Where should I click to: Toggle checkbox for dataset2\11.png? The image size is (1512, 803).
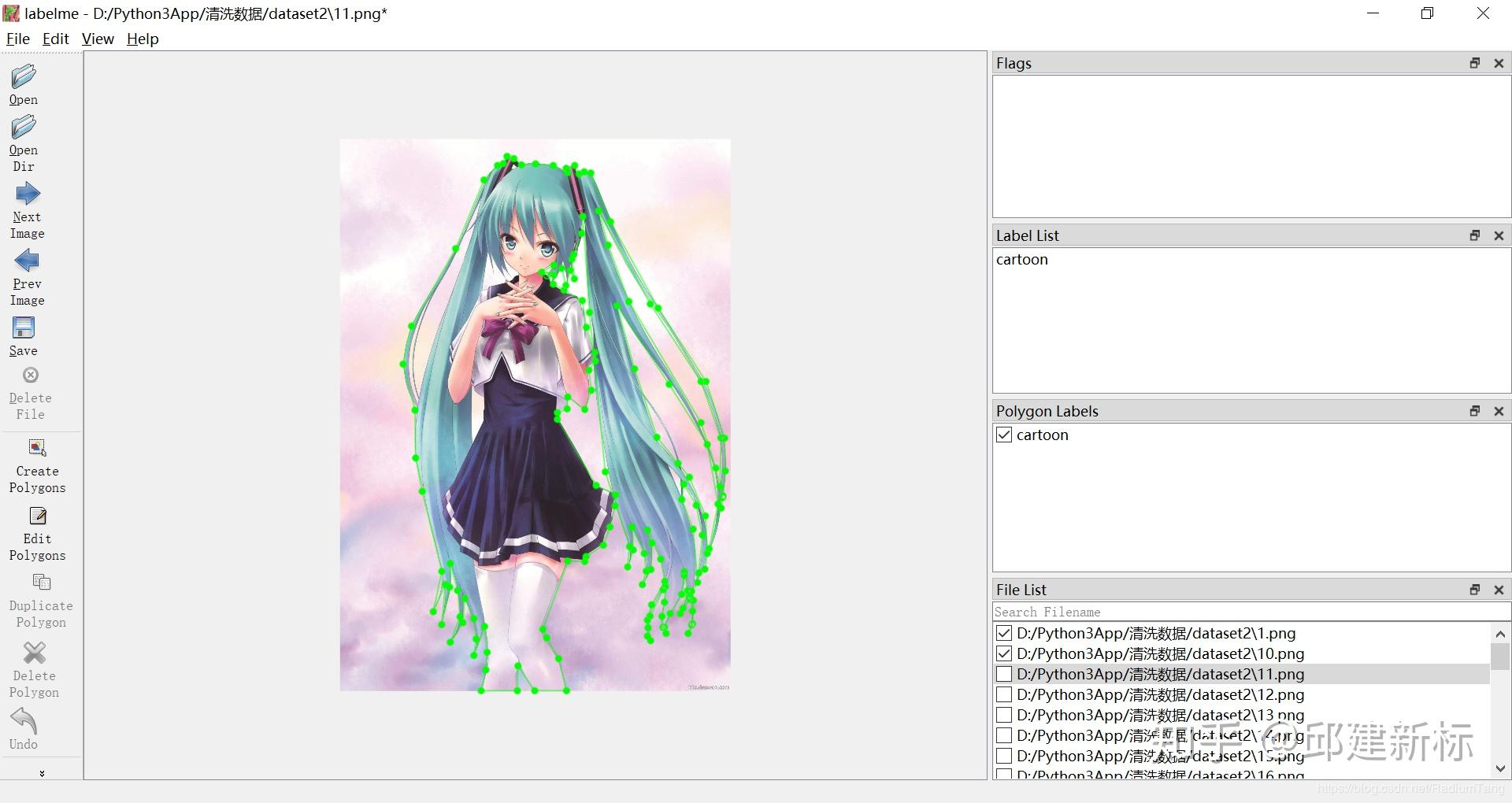pyautogui.click(x=1004, y=674)
